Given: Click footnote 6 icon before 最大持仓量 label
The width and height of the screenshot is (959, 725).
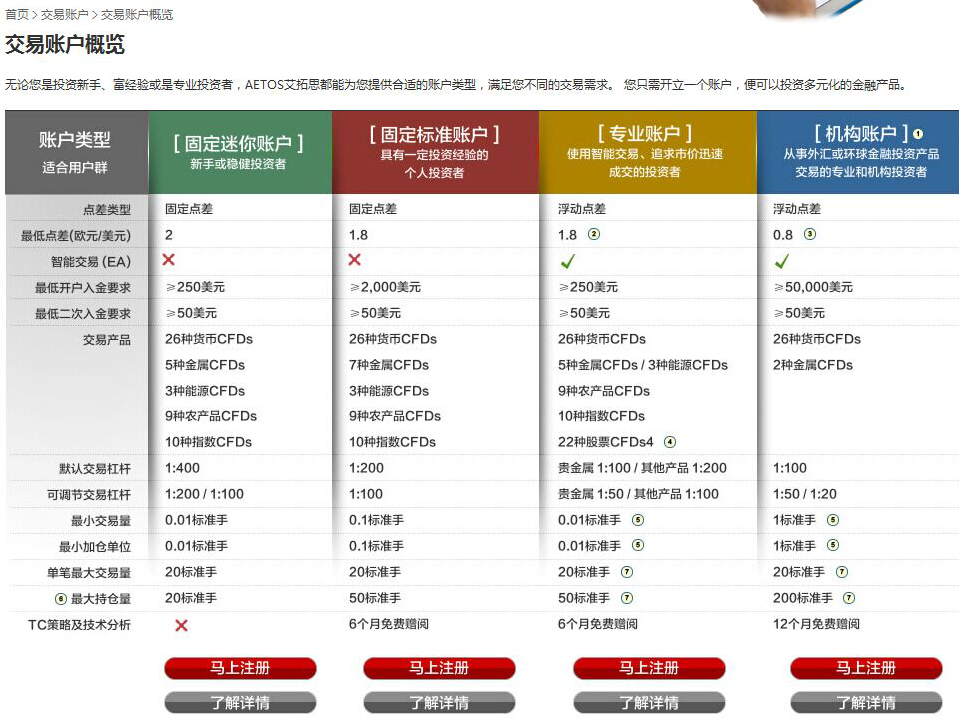Looking at the screenshot, I should 61,599.
